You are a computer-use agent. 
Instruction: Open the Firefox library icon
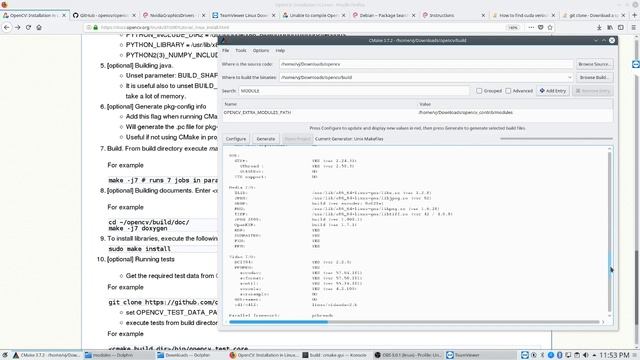610,27
